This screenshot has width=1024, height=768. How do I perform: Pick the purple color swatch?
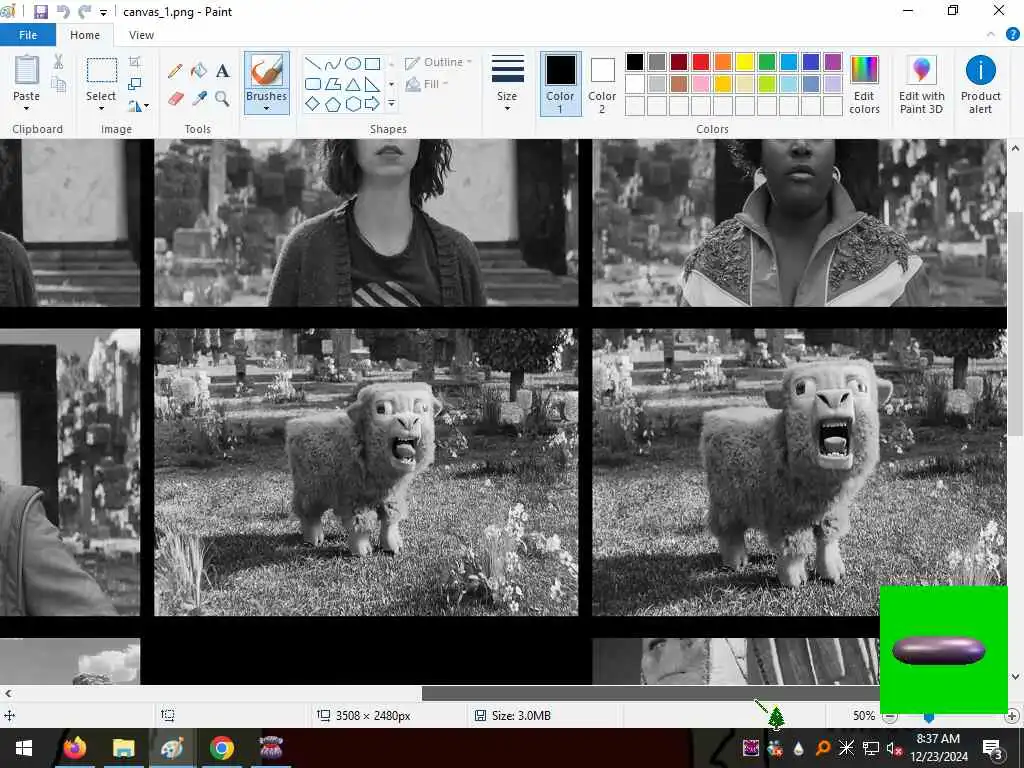coord(833,62)
